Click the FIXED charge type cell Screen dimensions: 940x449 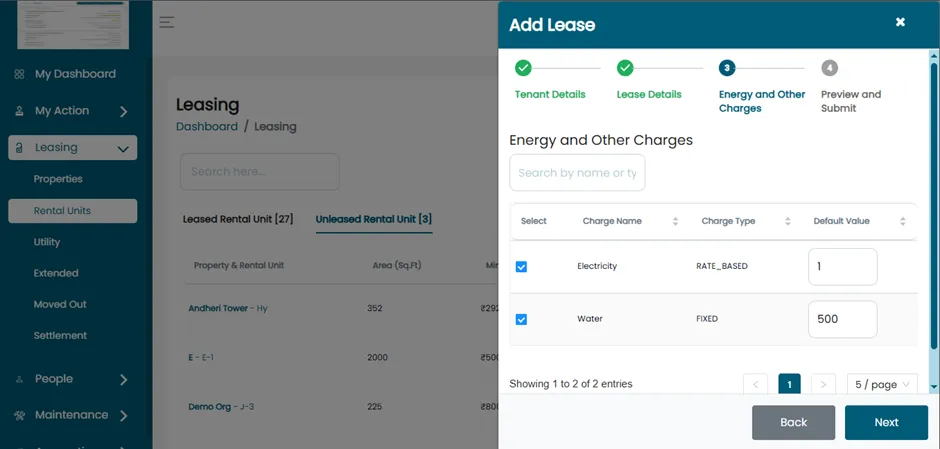707,319
